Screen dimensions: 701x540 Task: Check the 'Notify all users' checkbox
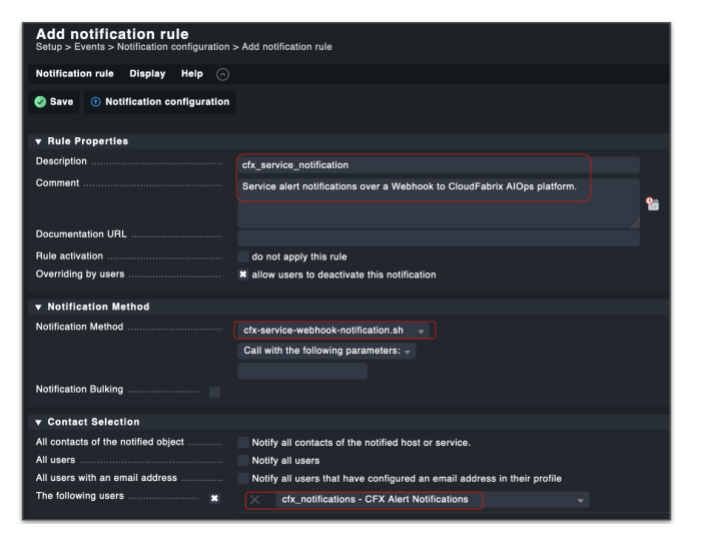click(x=243, y=460)
